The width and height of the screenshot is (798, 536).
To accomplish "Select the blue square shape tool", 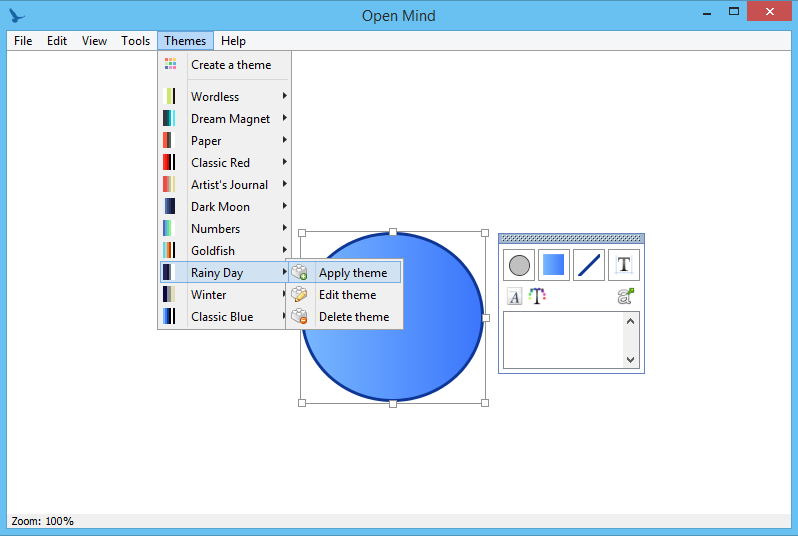I will point(553,265).
